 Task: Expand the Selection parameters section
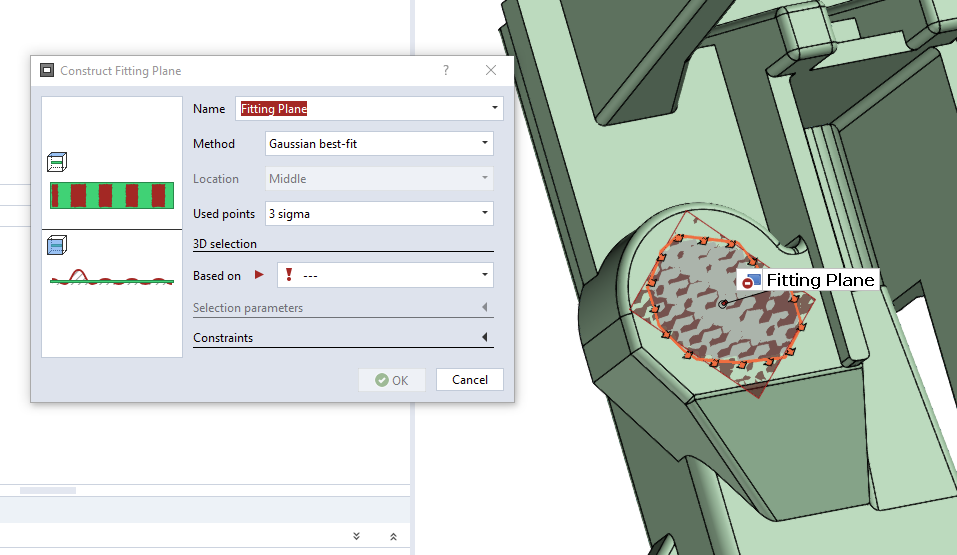[x=485, y=308]
